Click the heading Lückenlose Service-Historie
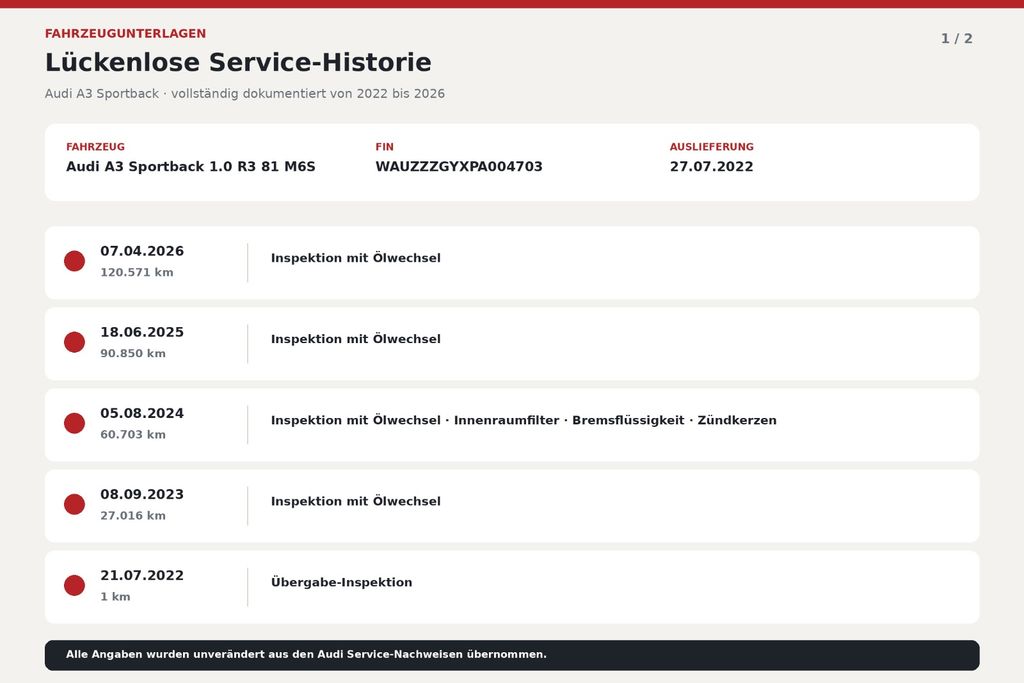 (238, 63)
